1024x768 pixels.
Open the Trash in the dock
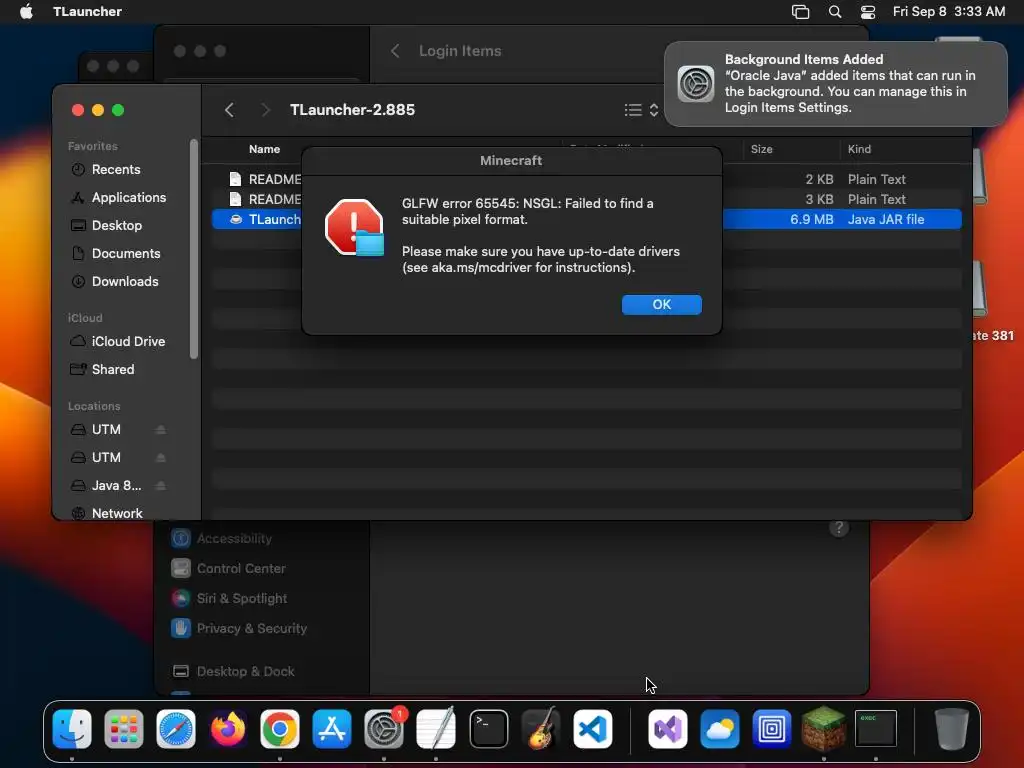pos(952,728)
